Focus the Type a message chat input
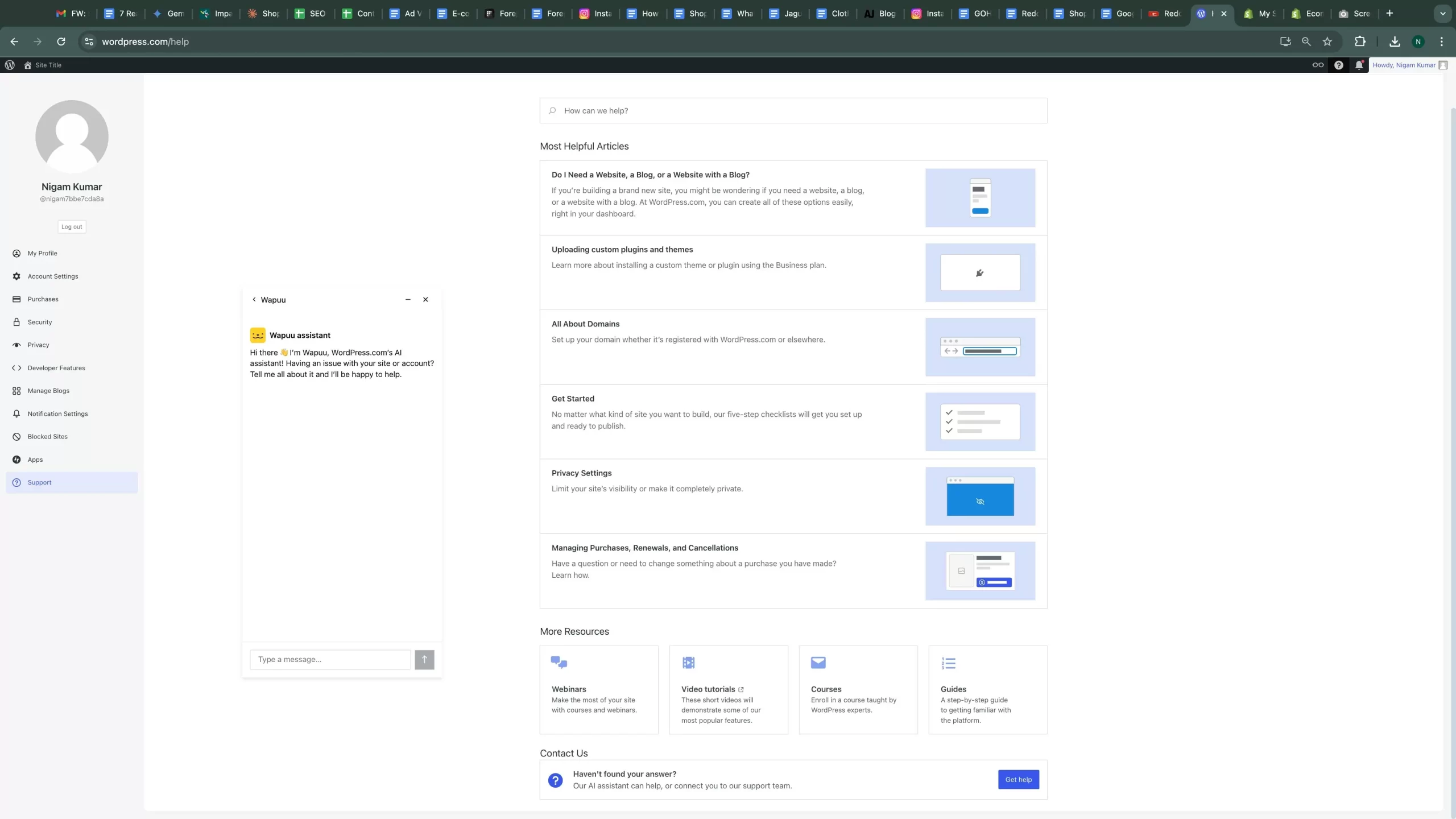The height and width of the screenshot is (819, 1456). coord(330,660)
